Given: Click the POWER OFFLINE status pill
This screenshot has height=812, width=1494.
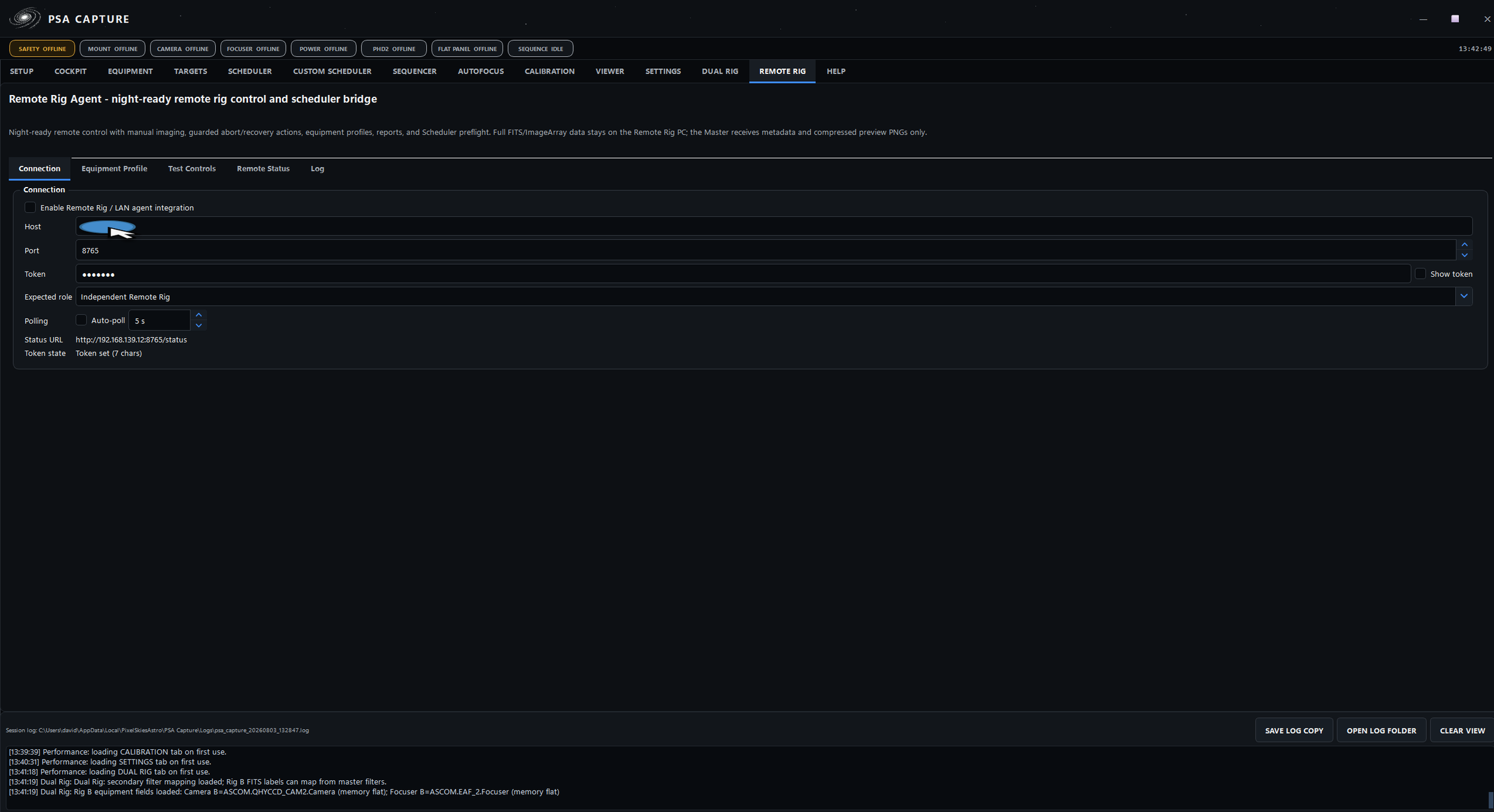Looking at the screenshot, I should point(323,48).
